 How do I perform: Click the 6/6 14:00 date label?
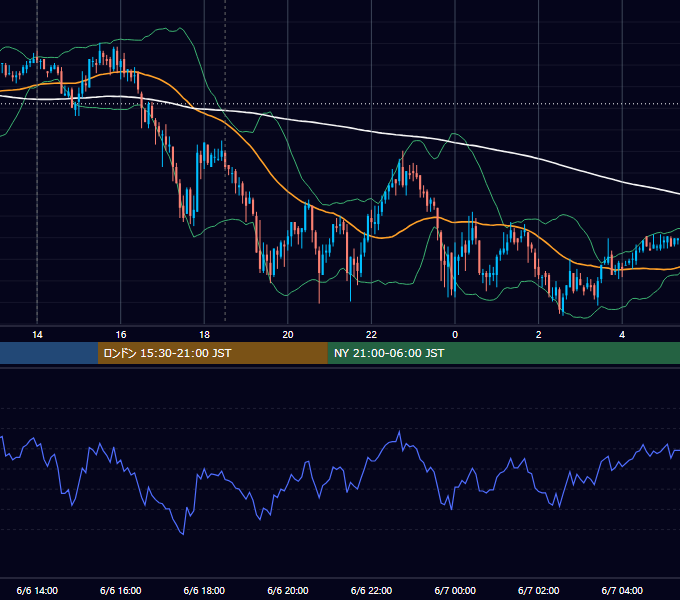tap(37, 590)
